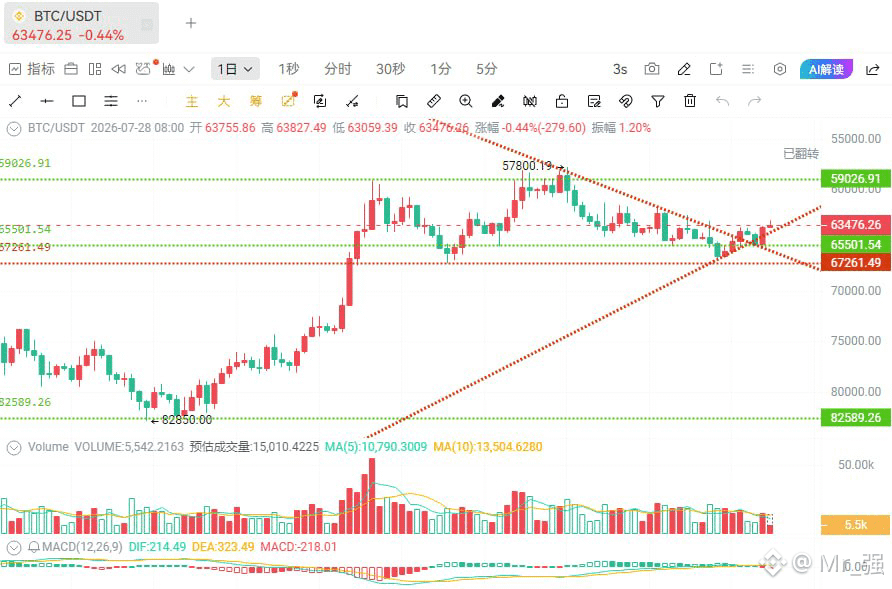
Task: Click the MA(5):10,790.3009 volume label
Action: (375, 447)
